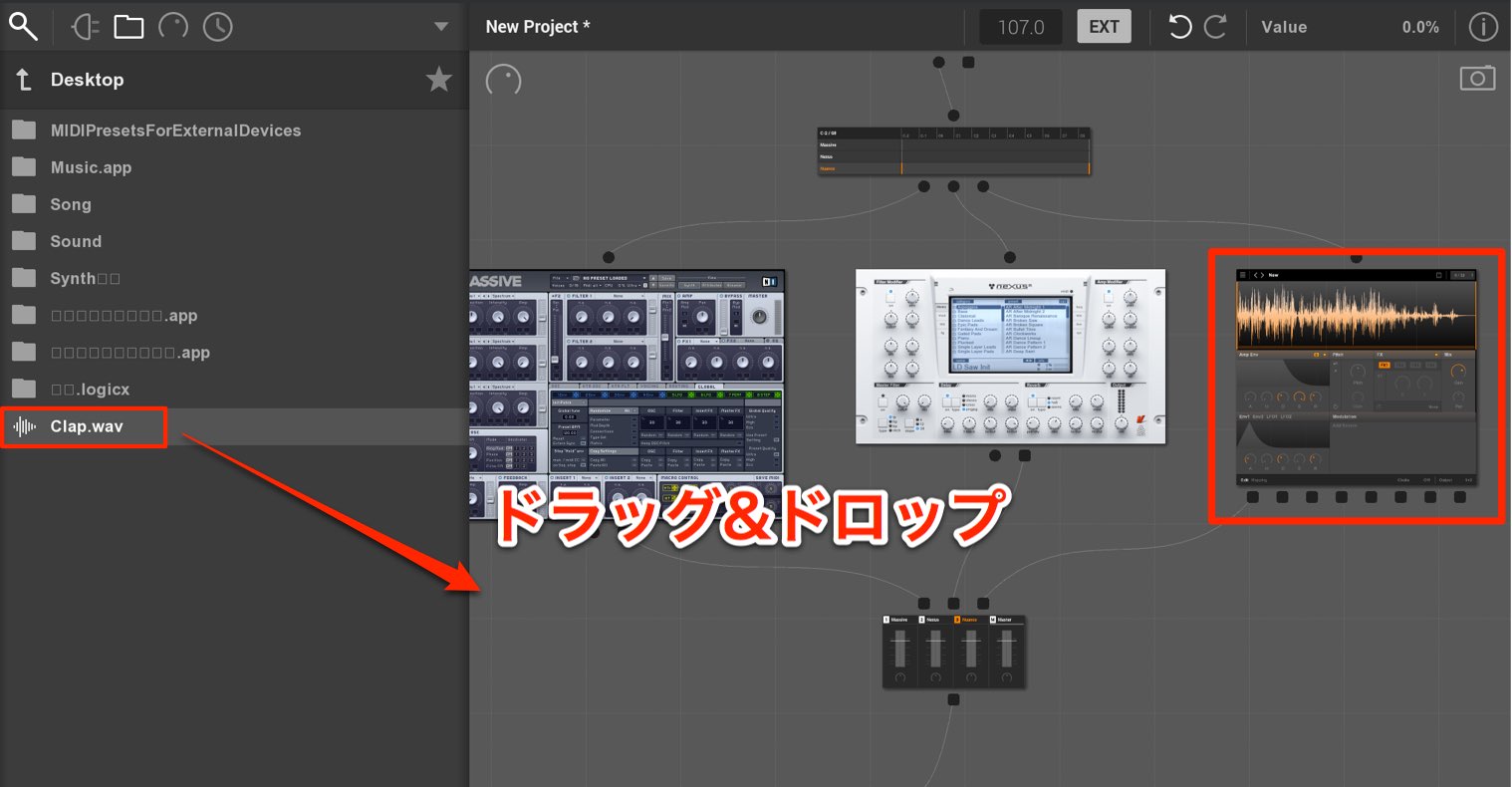This screenshot has height=787, width=1512.
Task: Open the Amp Env dropdown arrow in Nuance
Action: click(x=1325, y=355)
